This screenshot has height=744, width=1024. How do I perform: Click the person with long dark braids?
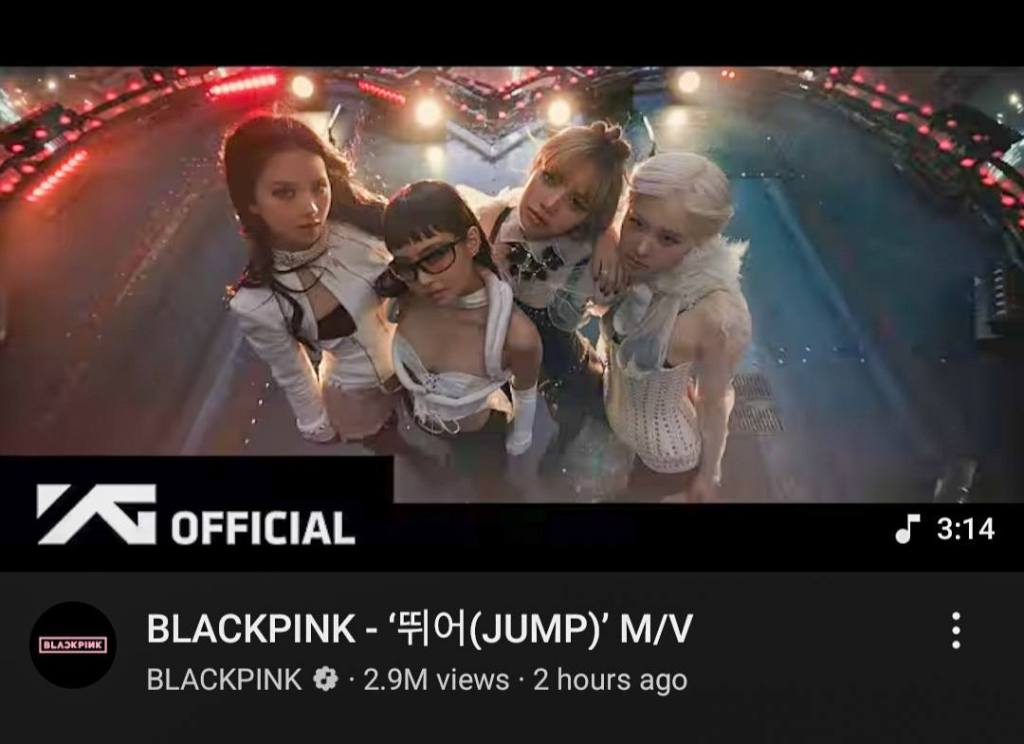[x=307, y=274]
